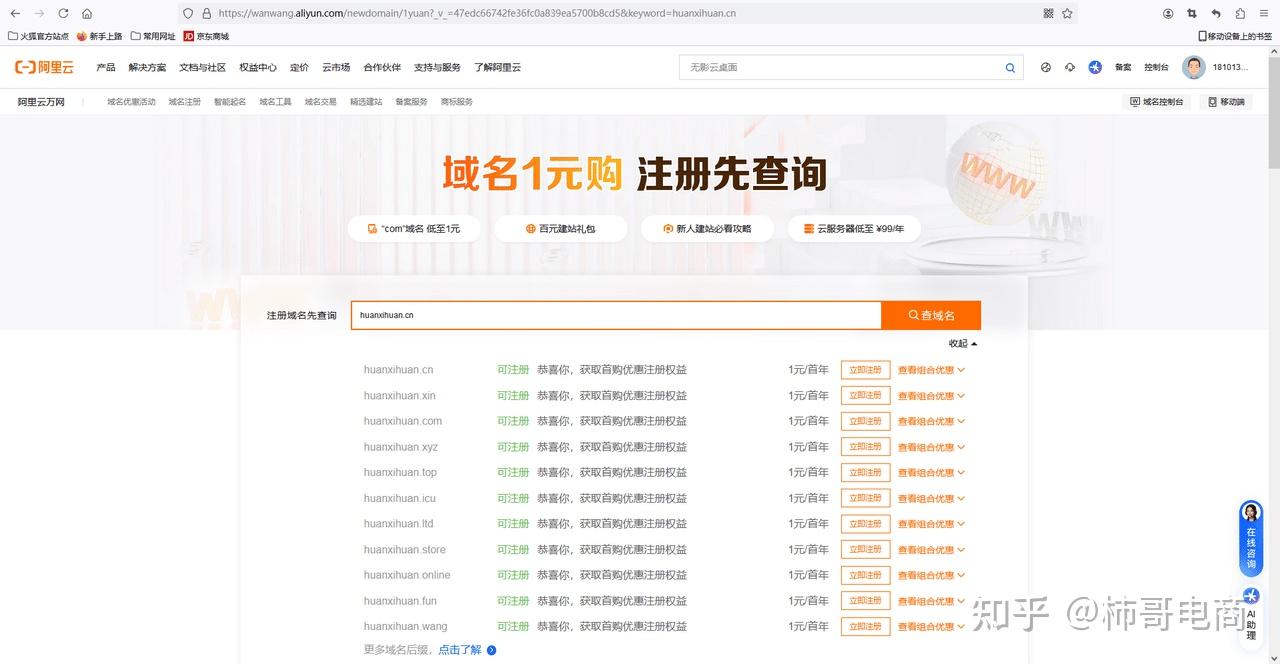The image size is (1280, 664).
Task: Click 新人建站必看攻略 promo pill
Action: [707, 228]
